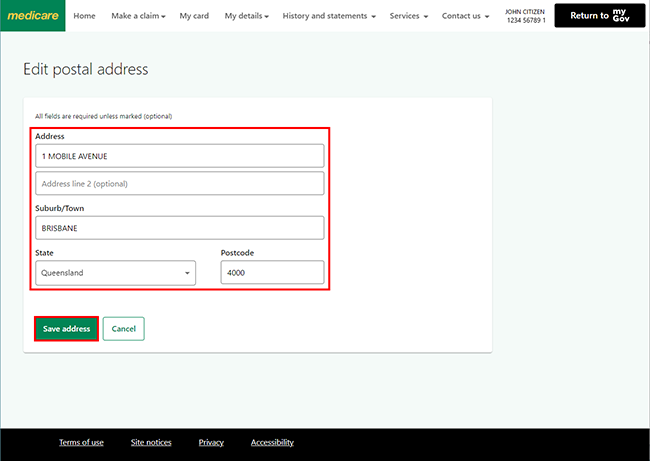Save the address
The height and width of the screenshot is (461, 650).
click(66, 329)
